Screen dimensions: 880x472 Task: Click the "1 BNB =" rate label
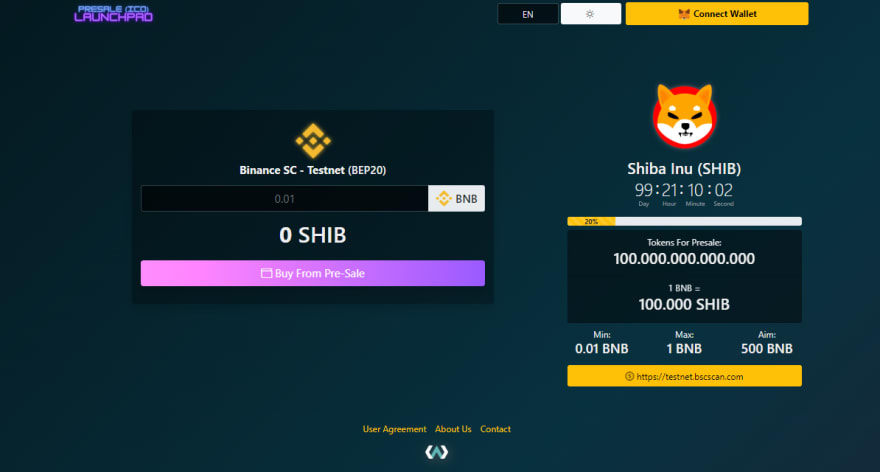(x=684, y=288)
